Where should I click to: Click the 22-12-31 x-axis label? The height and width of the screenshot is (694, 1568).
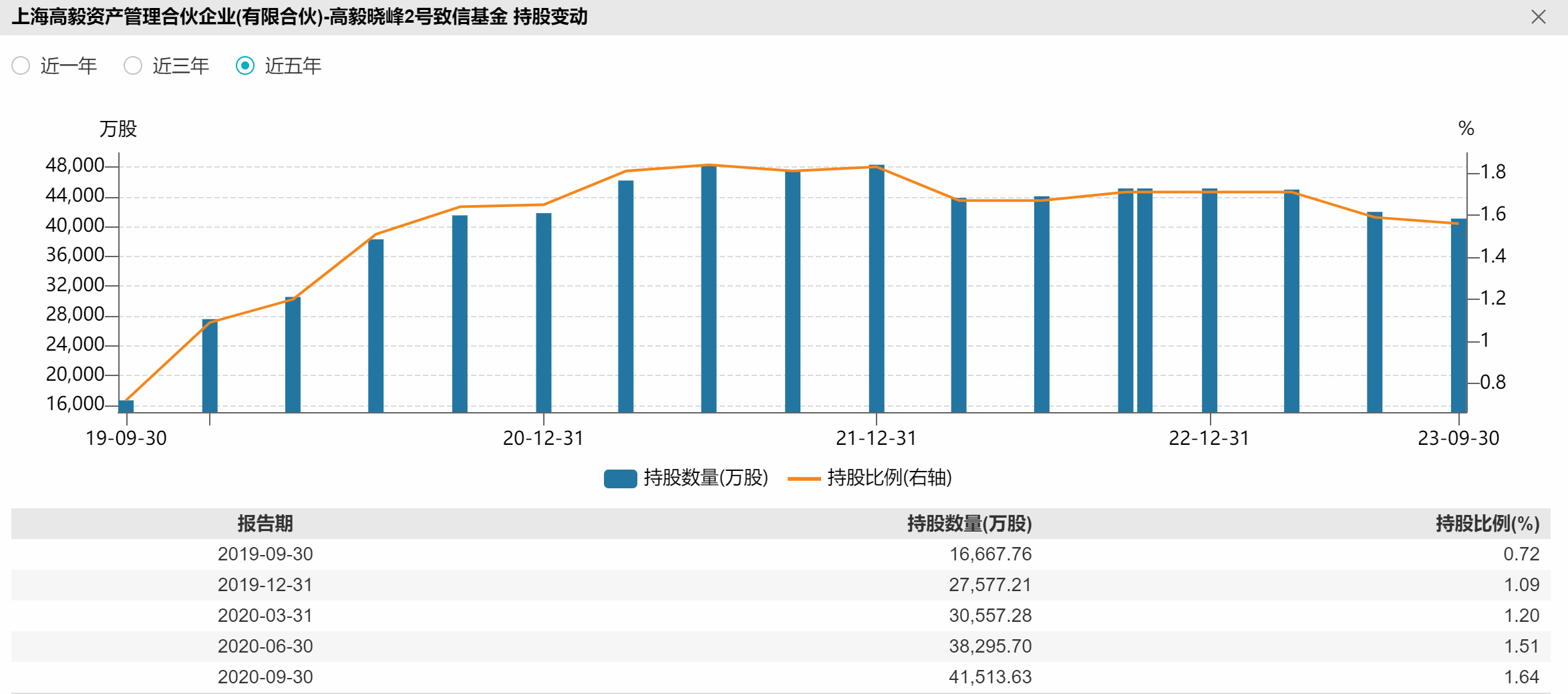[1209, 438]
